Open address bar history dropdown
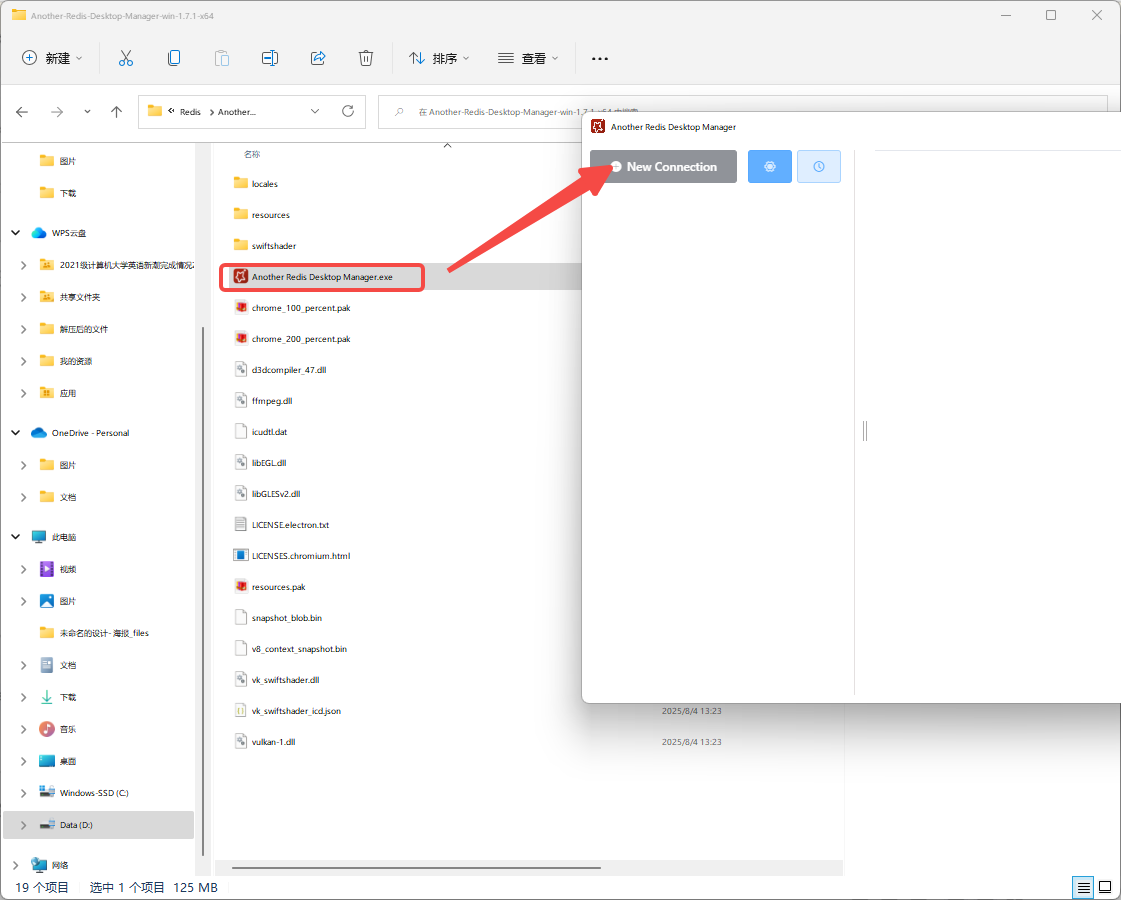 click(x=315, y=112)
